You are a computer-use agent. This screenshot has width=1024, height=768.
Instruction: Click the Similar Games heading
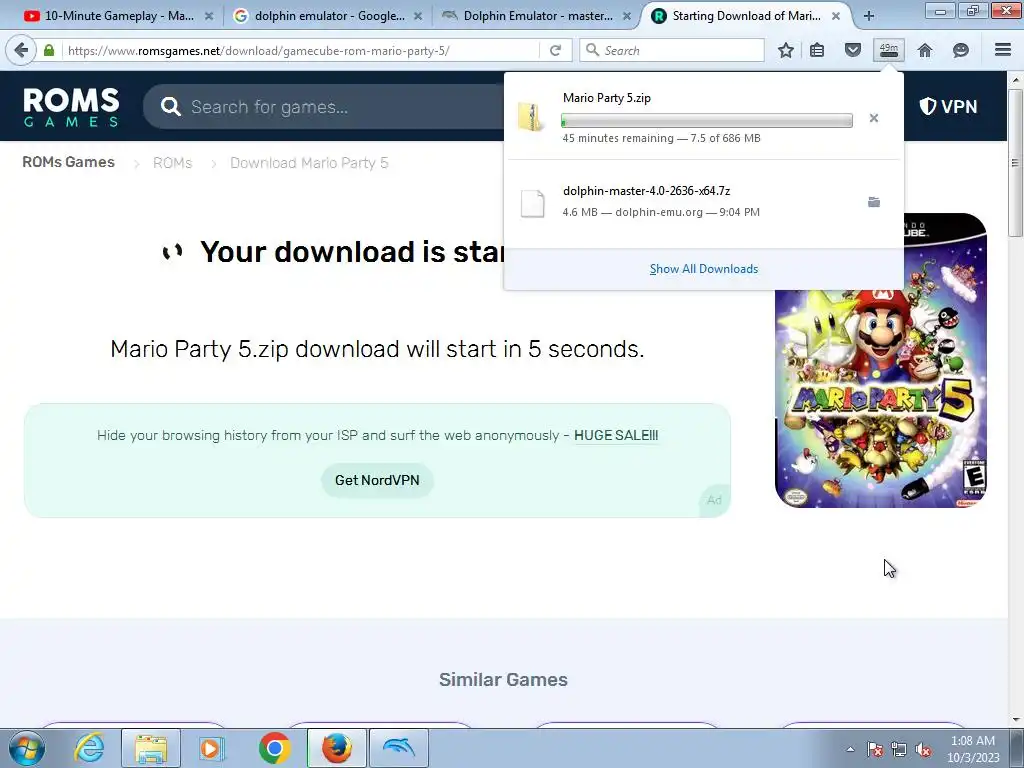point(503,680)
